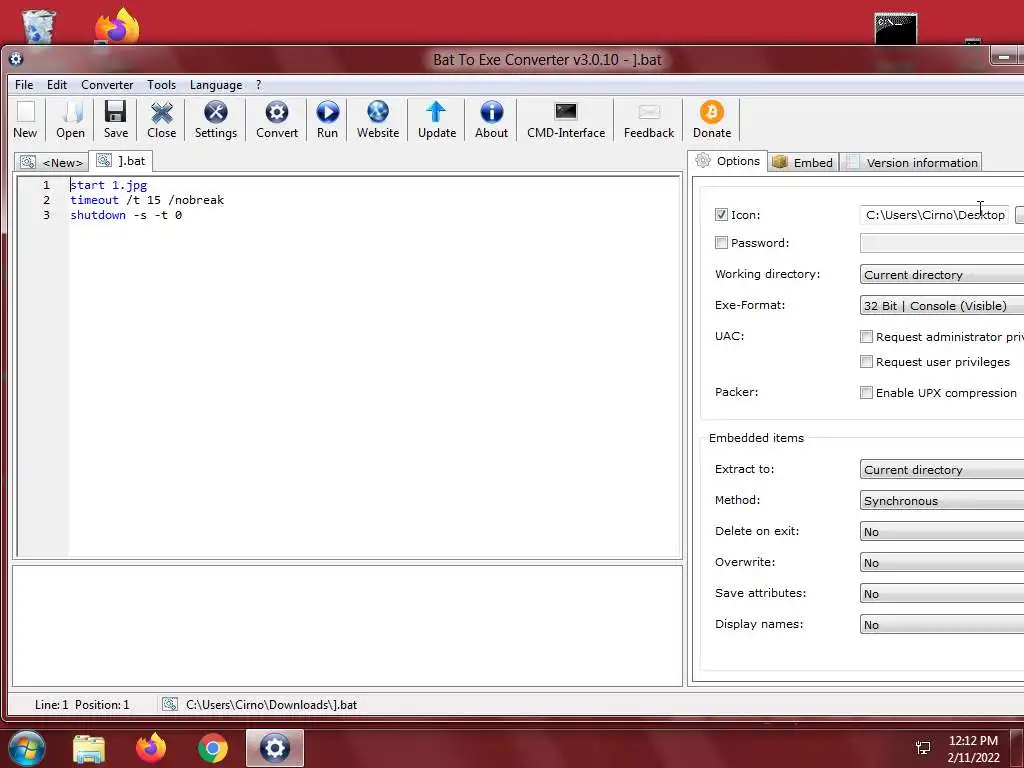The width and height of the screenshot is (1024, 768).
Task: Launch Firefox from the taskbar
Action: click(x=151, y=748)
